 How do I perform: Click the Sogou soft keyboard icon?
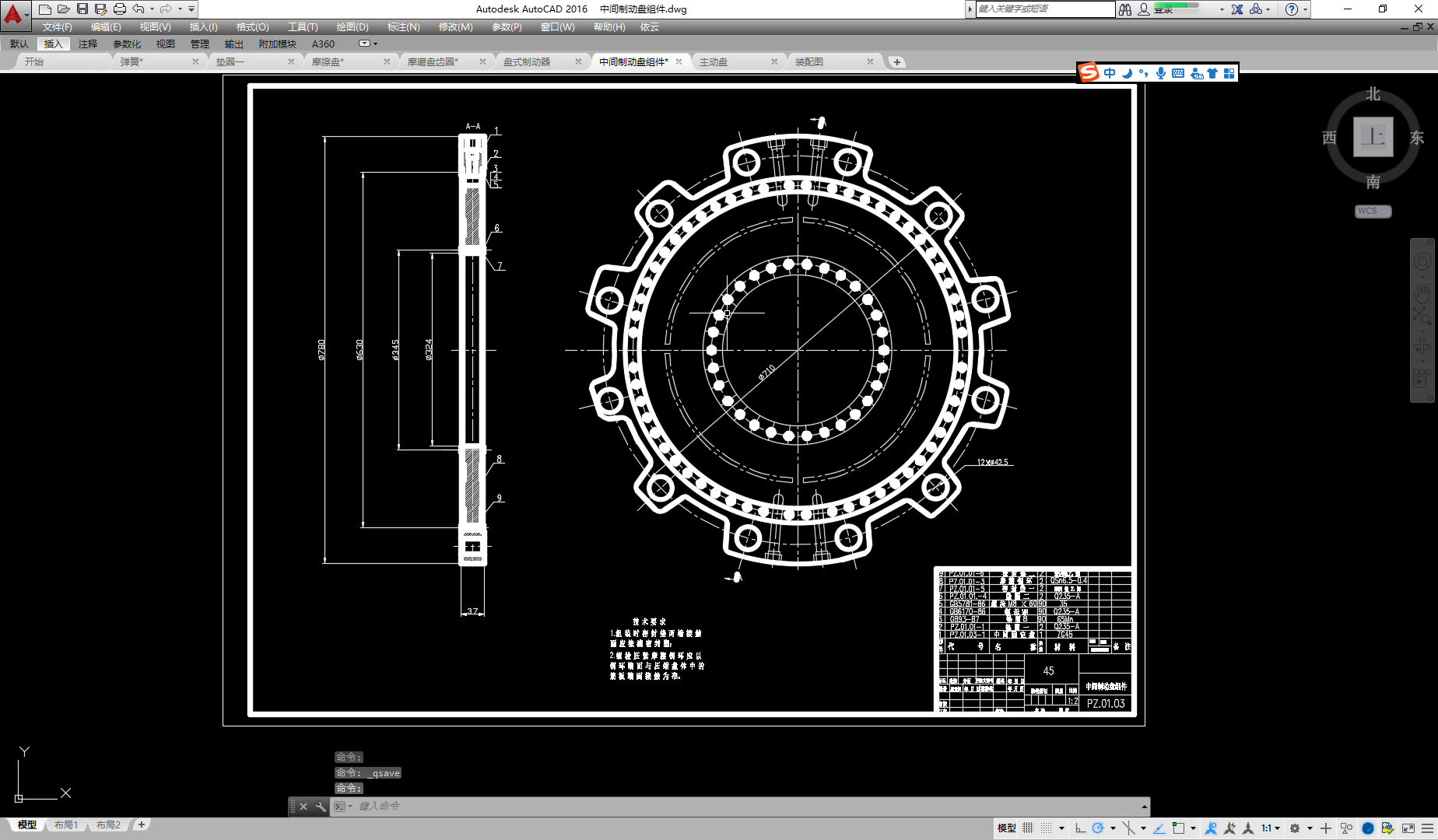coord(1178,73)
